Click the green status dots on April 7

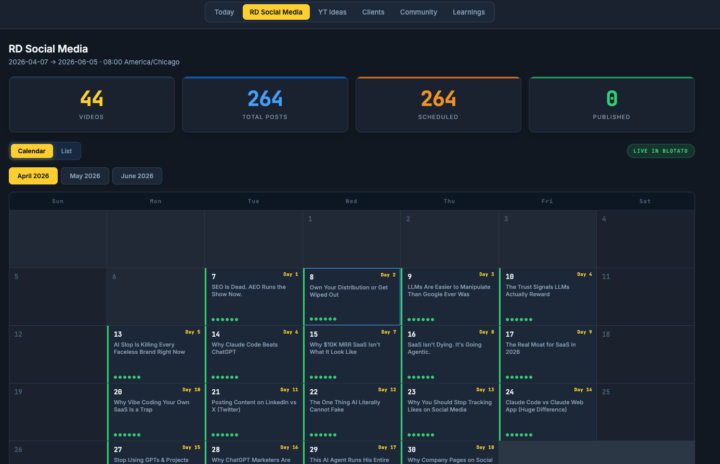tap(225, 319)
